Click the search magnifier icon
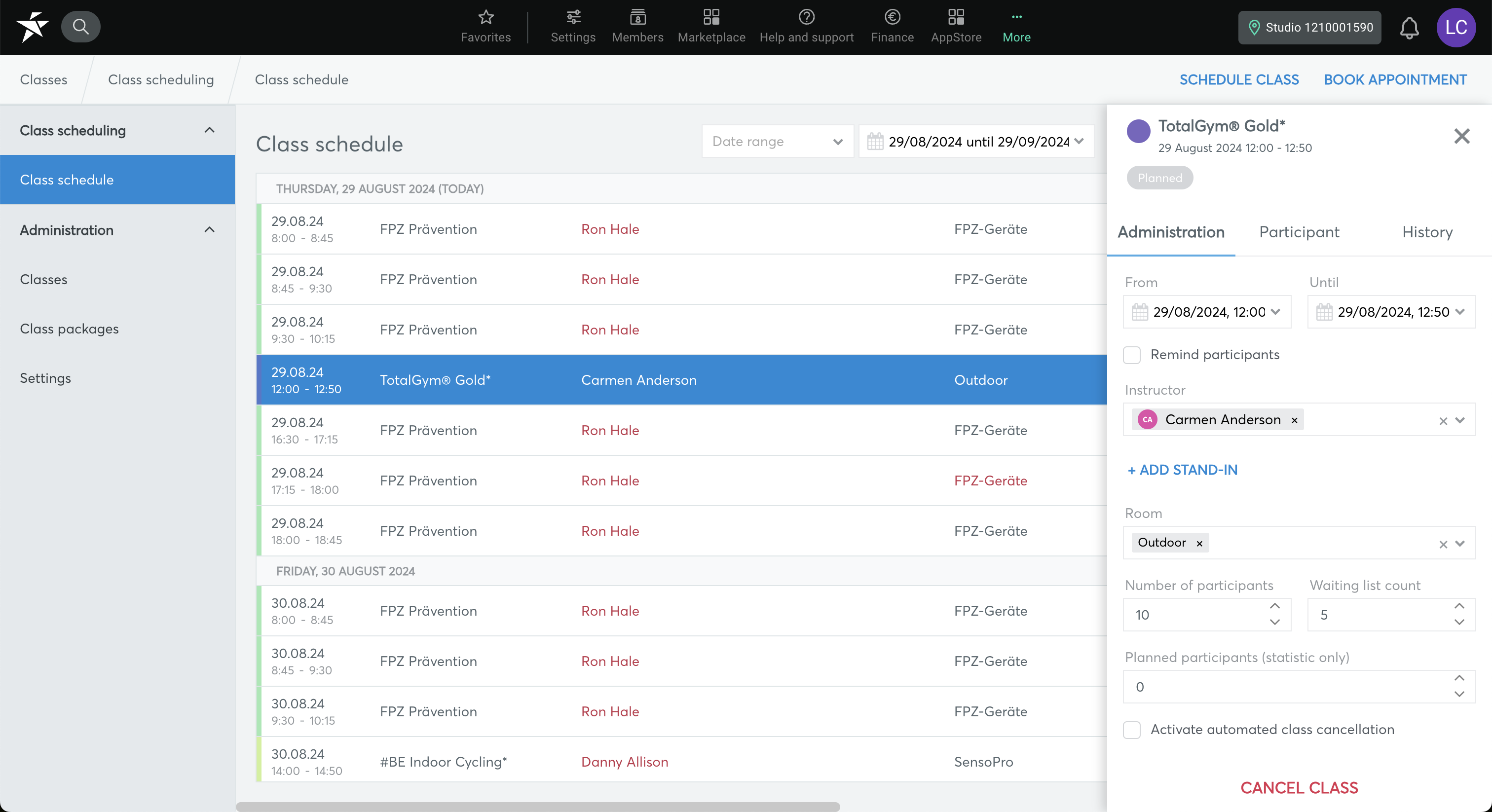 tap(80, 27)
